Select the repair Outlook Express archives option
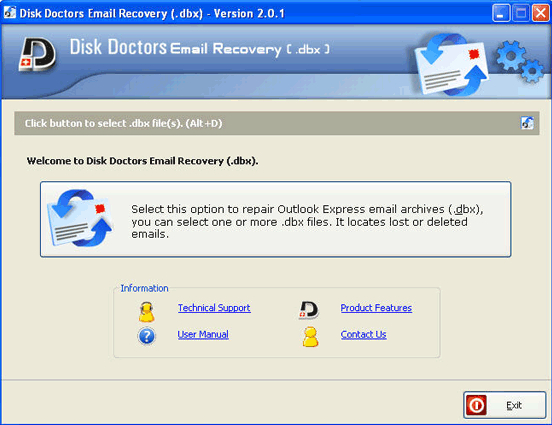 coord(276,219)
